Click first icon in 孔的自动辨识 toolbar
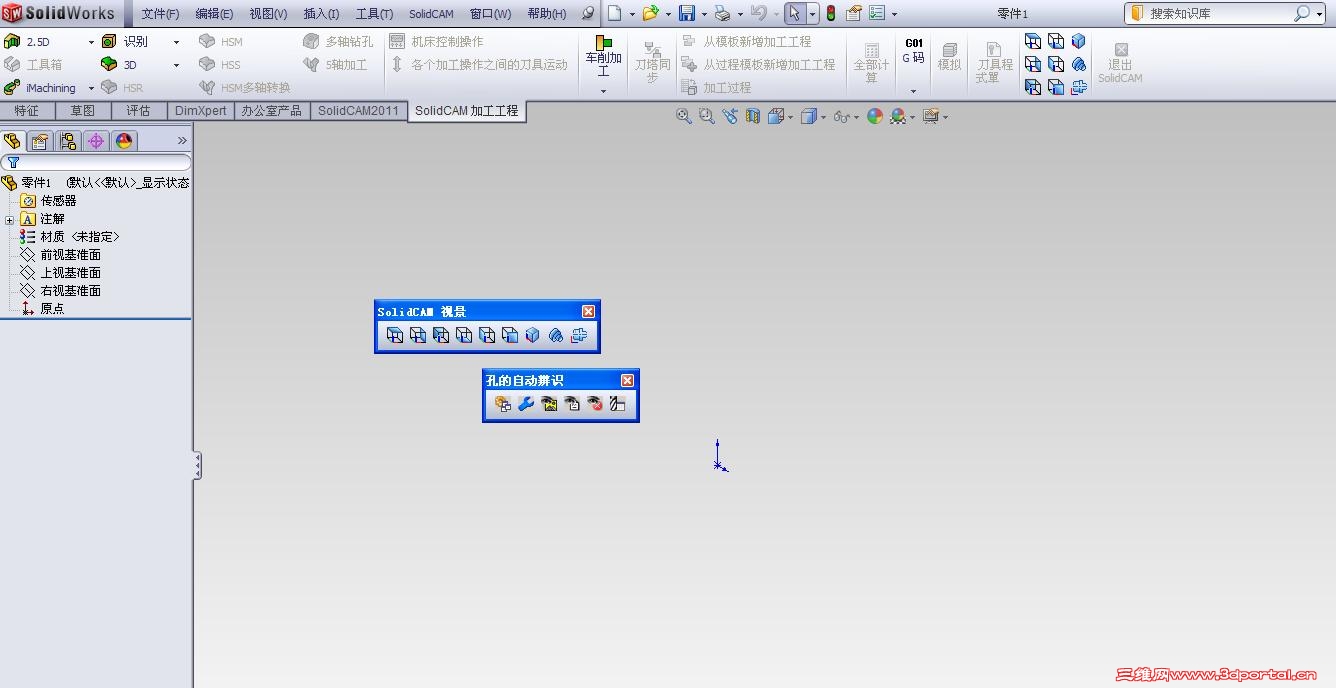Viewport: 1336px width, 688px height. point(502,404)
